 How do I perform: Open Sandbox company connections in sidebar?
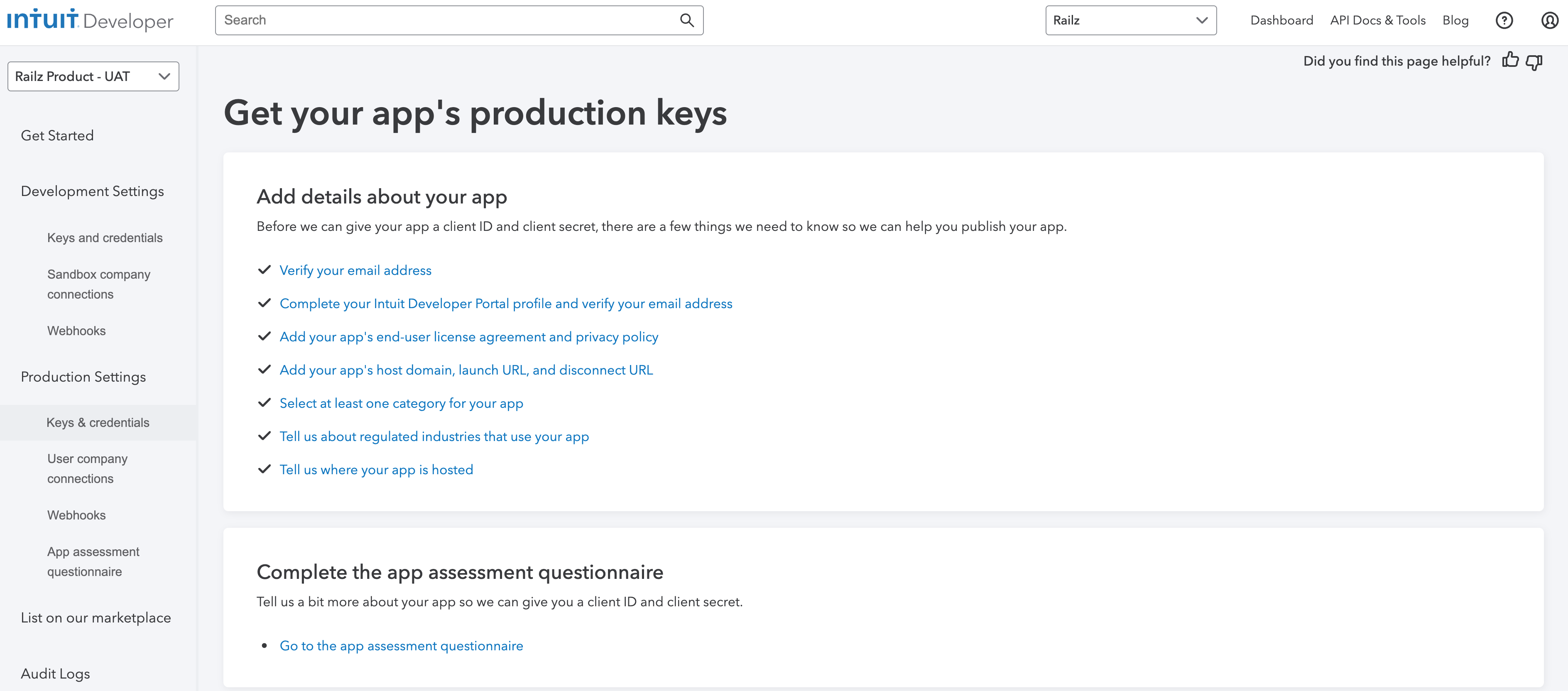pos(98,284)
